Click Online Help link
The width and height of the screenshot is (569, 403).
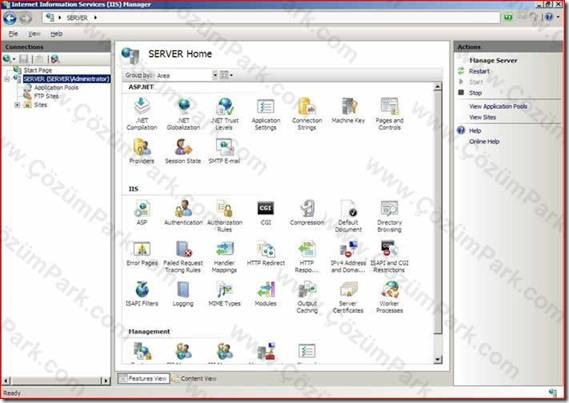(x=484, y=141)
